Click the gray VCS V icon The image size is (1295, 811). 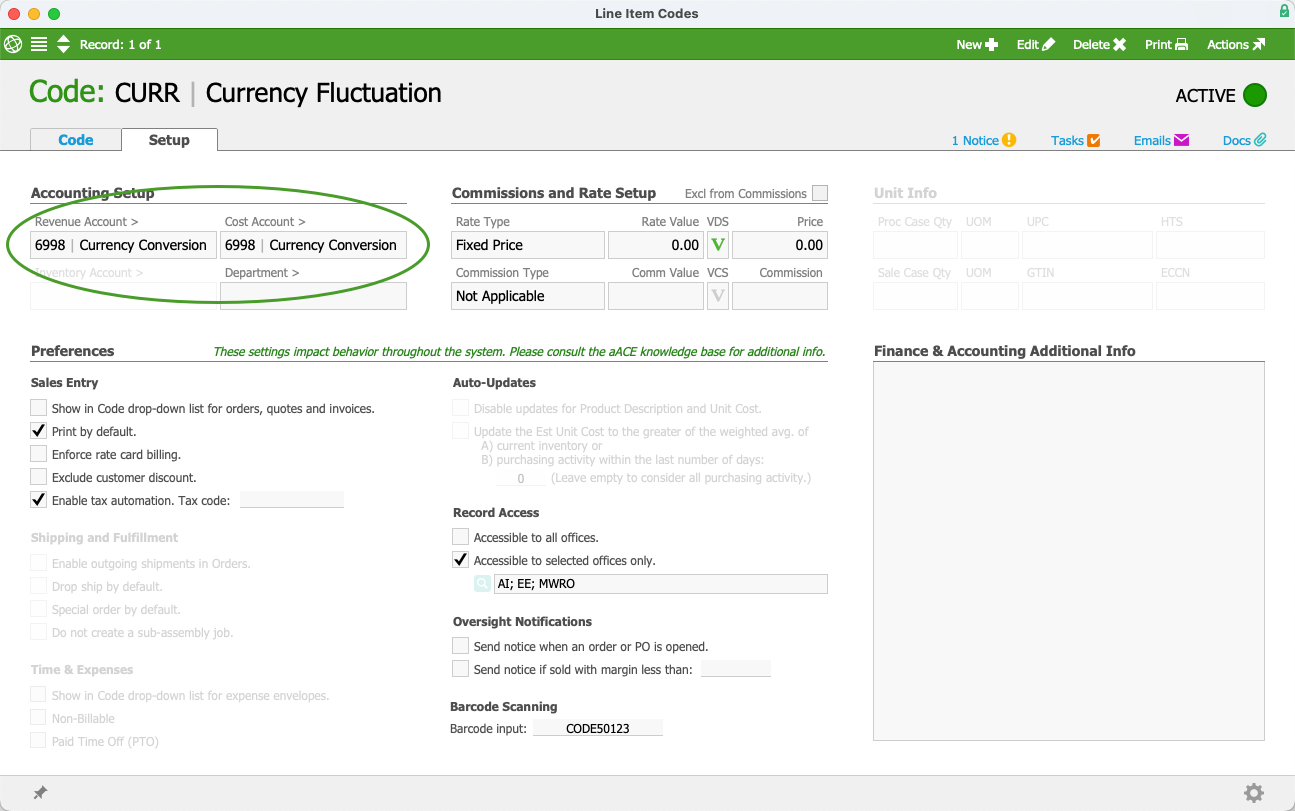718,296
